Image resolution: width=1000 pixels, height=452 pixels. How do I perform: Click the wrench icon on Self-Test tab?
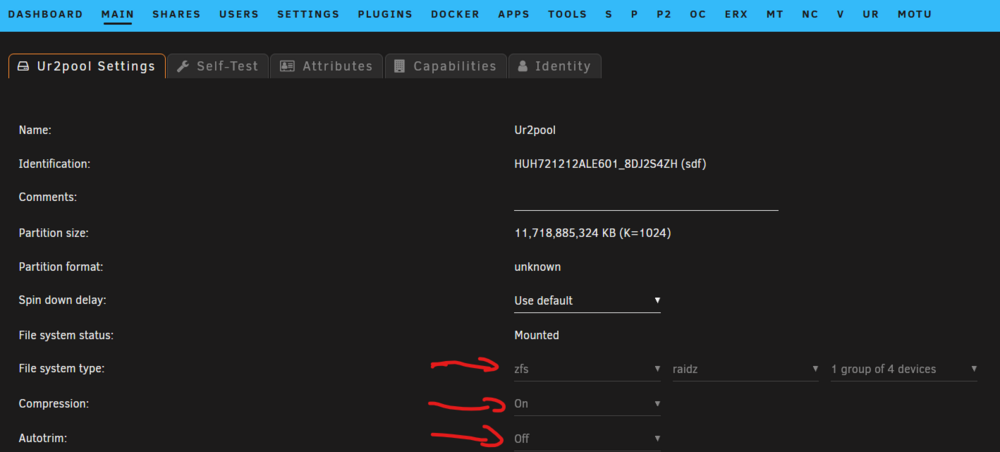[x=183, y=66]
